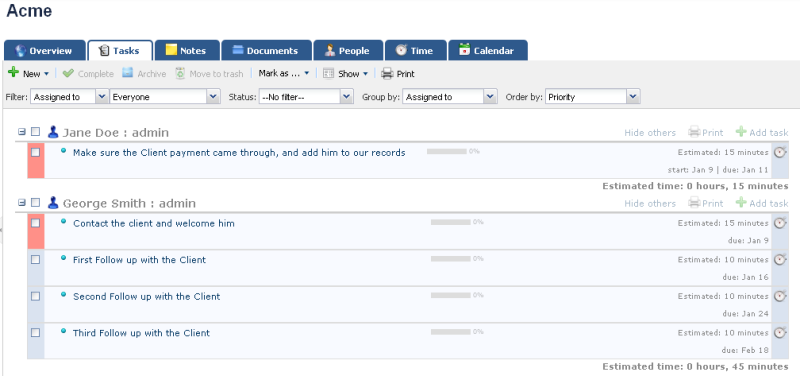Click the Print printer icon in toolbar
Screen dimensions: 800x376
click(x=387, y=73)
